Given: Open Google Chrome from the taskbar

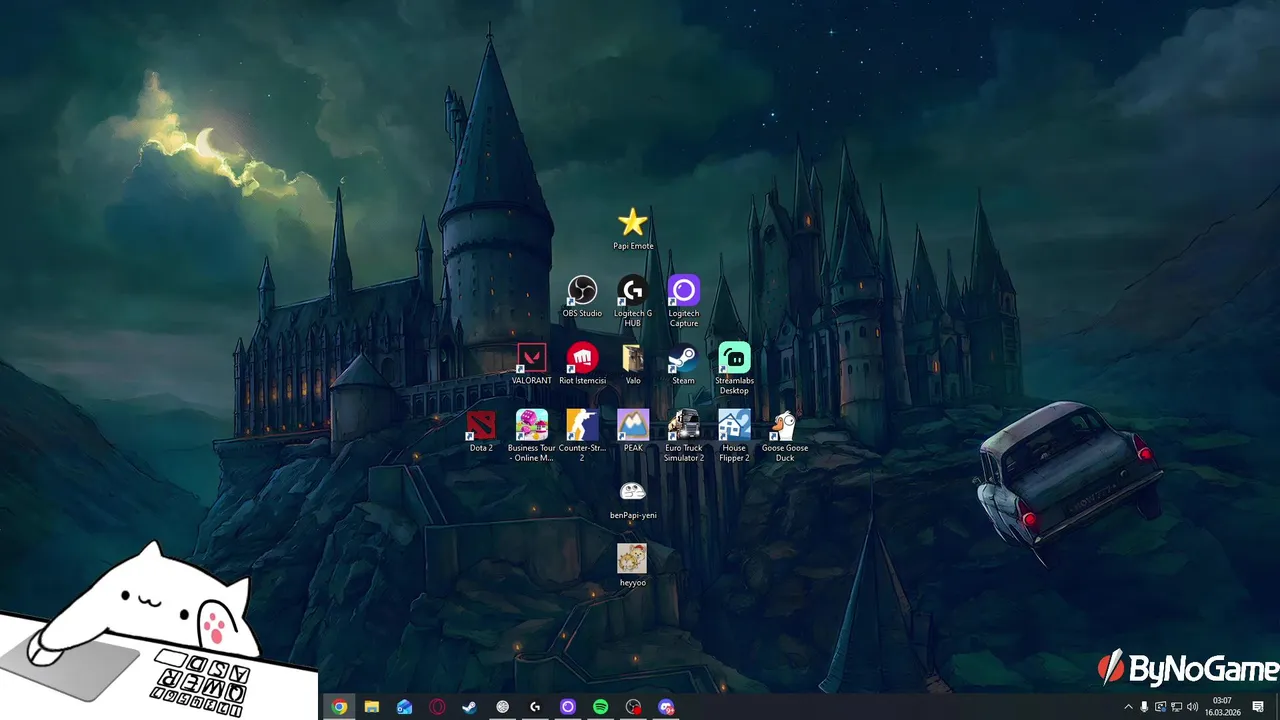Looking at the screenshot, I should pos(339,707).
